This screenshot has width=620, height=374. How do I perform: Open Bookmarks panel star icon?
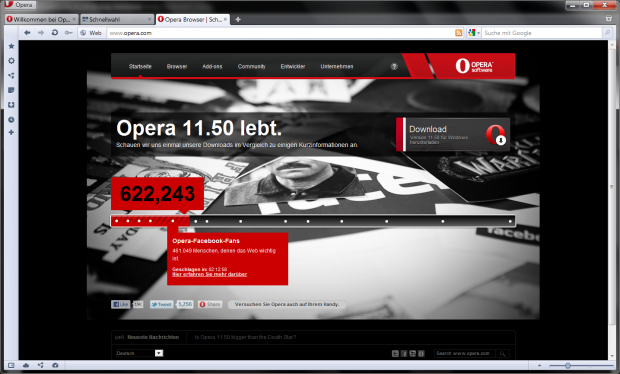tap(11, 46)
